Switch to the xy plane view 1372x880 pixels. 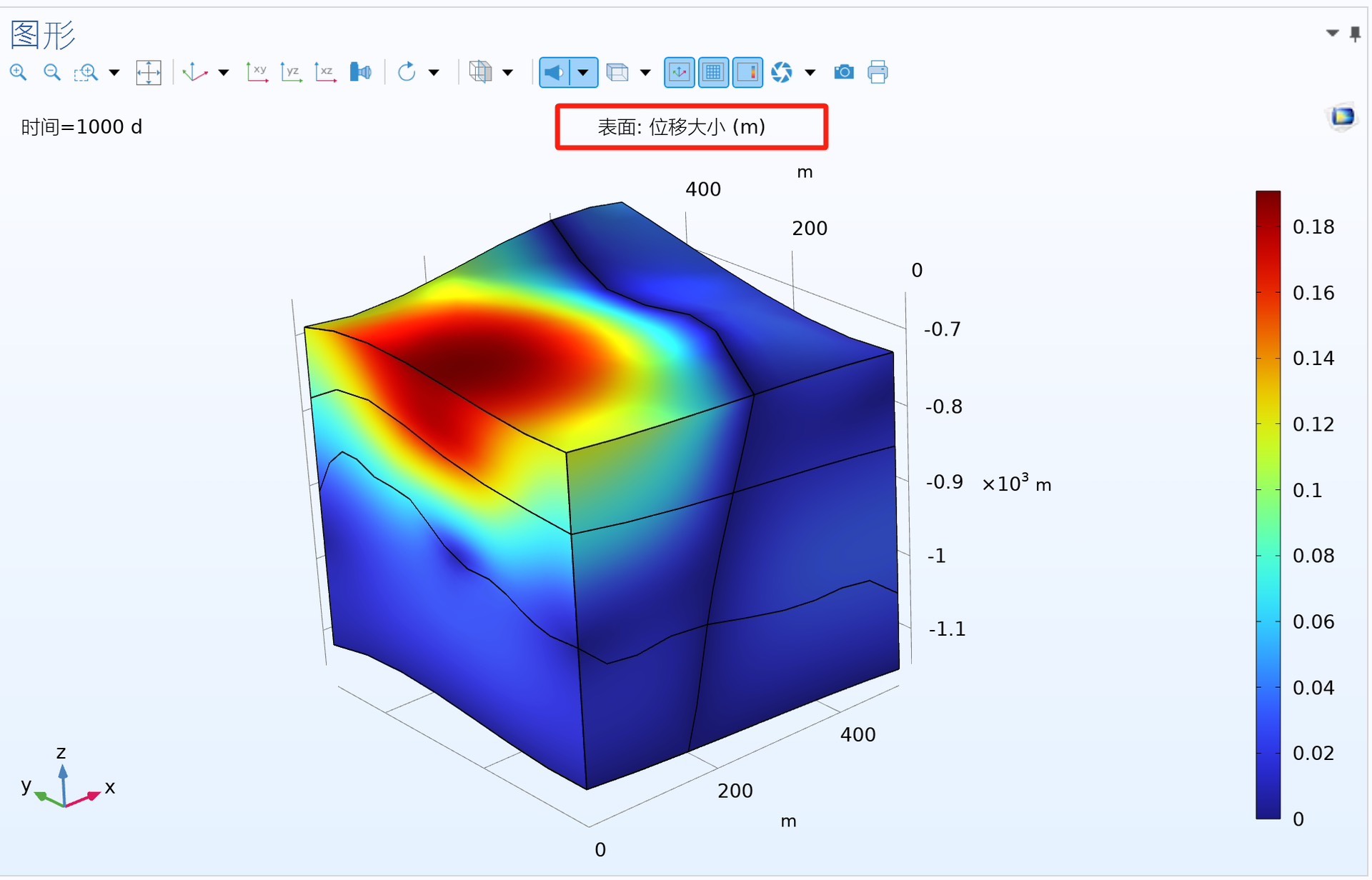(257, 72)
